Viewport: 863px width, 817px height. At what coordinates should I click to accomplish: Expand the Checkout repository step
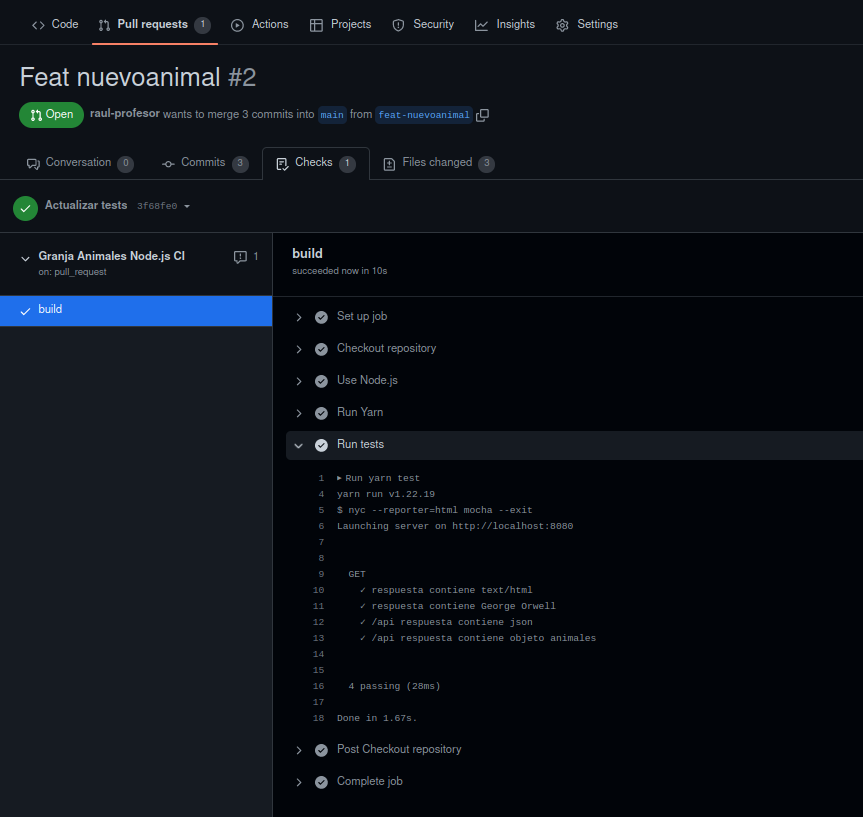coord(298,349)
